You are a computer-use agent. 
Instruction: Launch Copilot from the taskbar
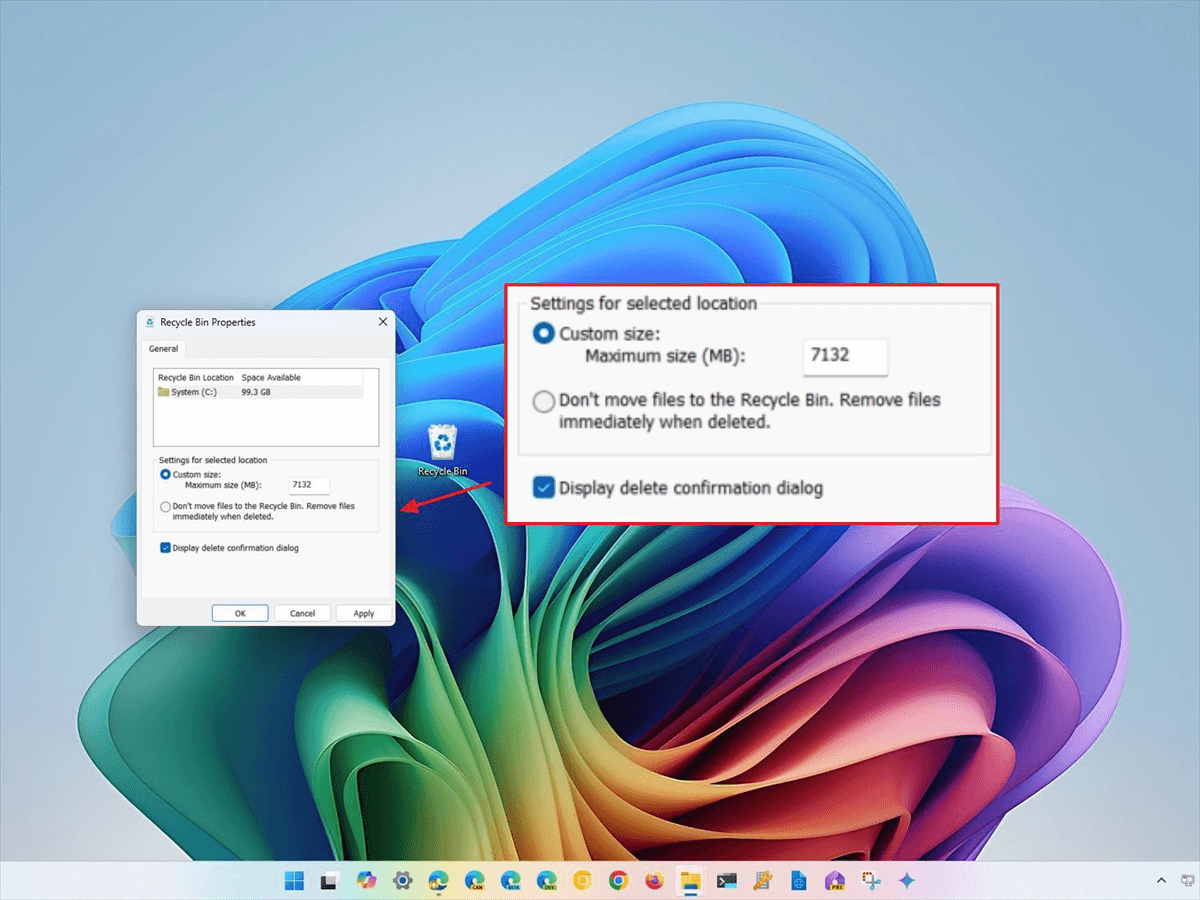366,880
